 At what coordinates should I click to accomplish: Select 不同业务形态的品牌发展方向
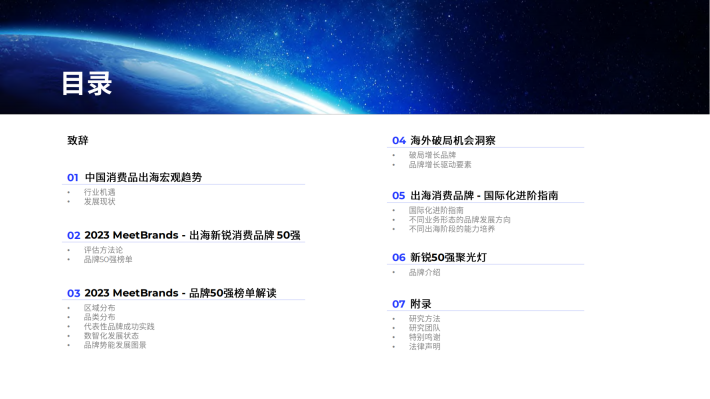460,220
